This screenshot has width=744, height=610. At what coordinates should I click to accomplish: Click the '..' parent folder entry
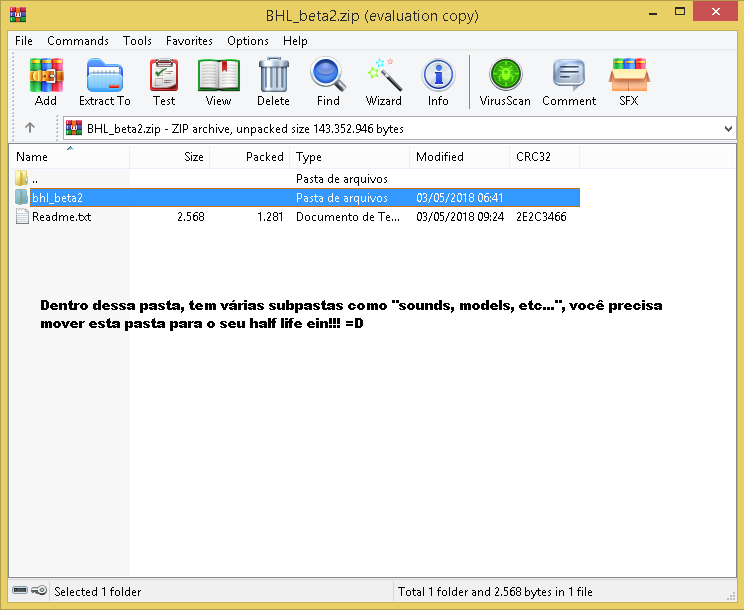tap(35, 179)
